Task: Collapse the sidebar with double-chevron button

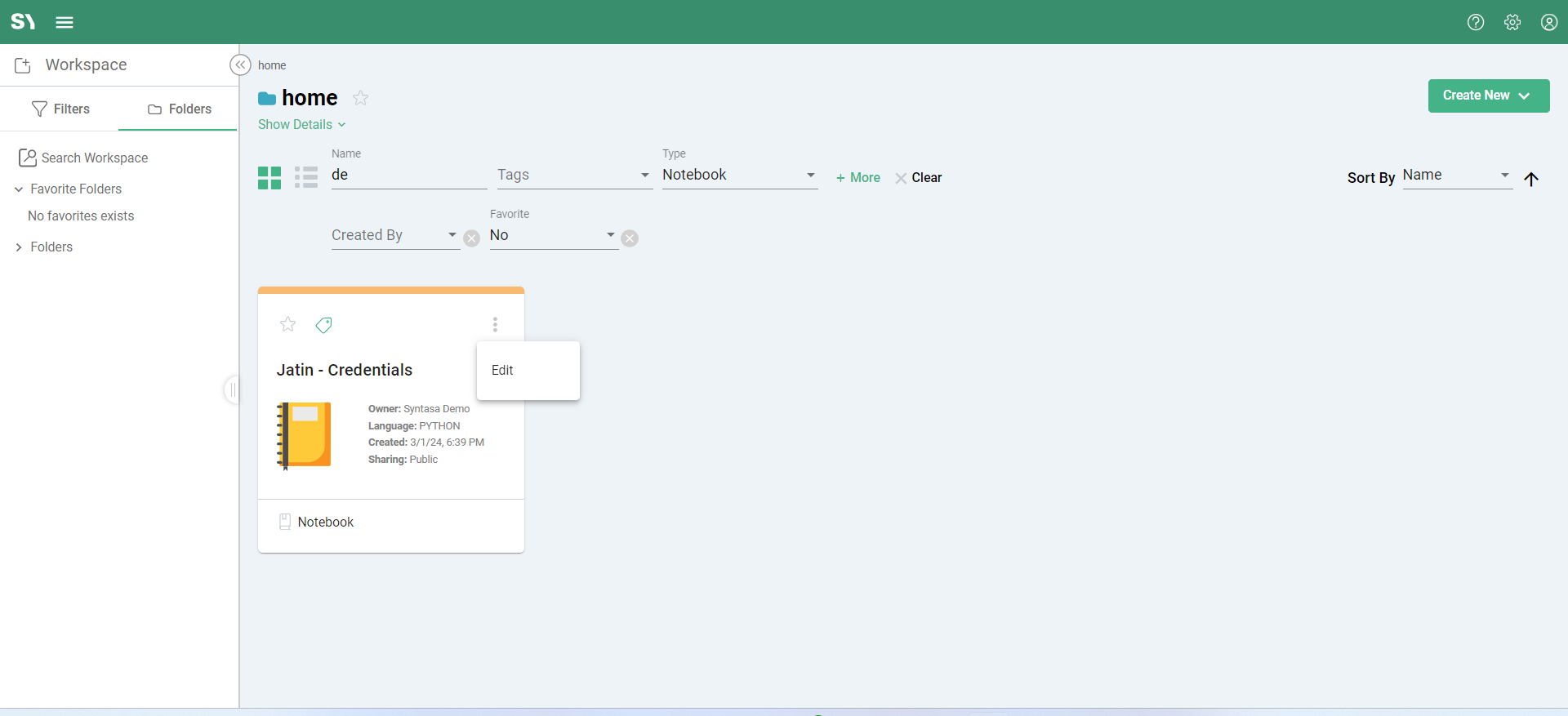Action: pyautogui.click(x=240, y=64)
